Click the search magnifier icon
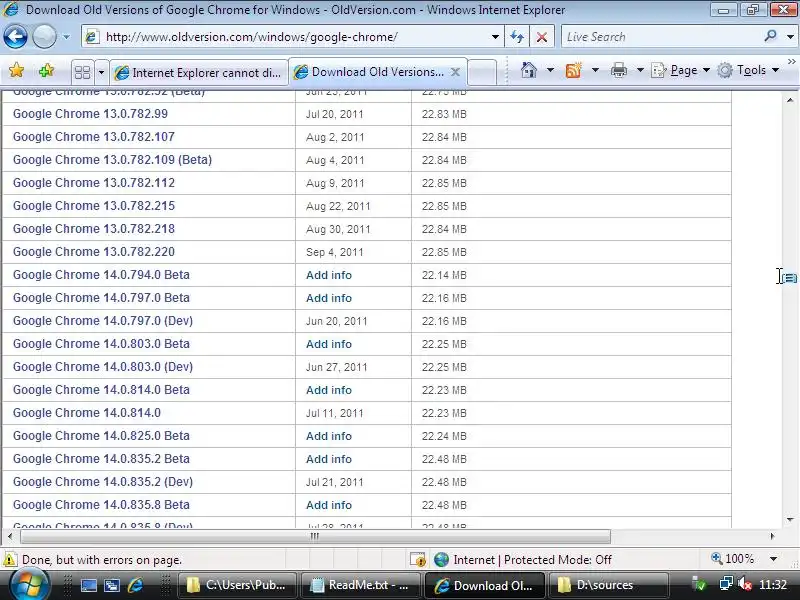 pyautogui.click(x=770, y=36)
